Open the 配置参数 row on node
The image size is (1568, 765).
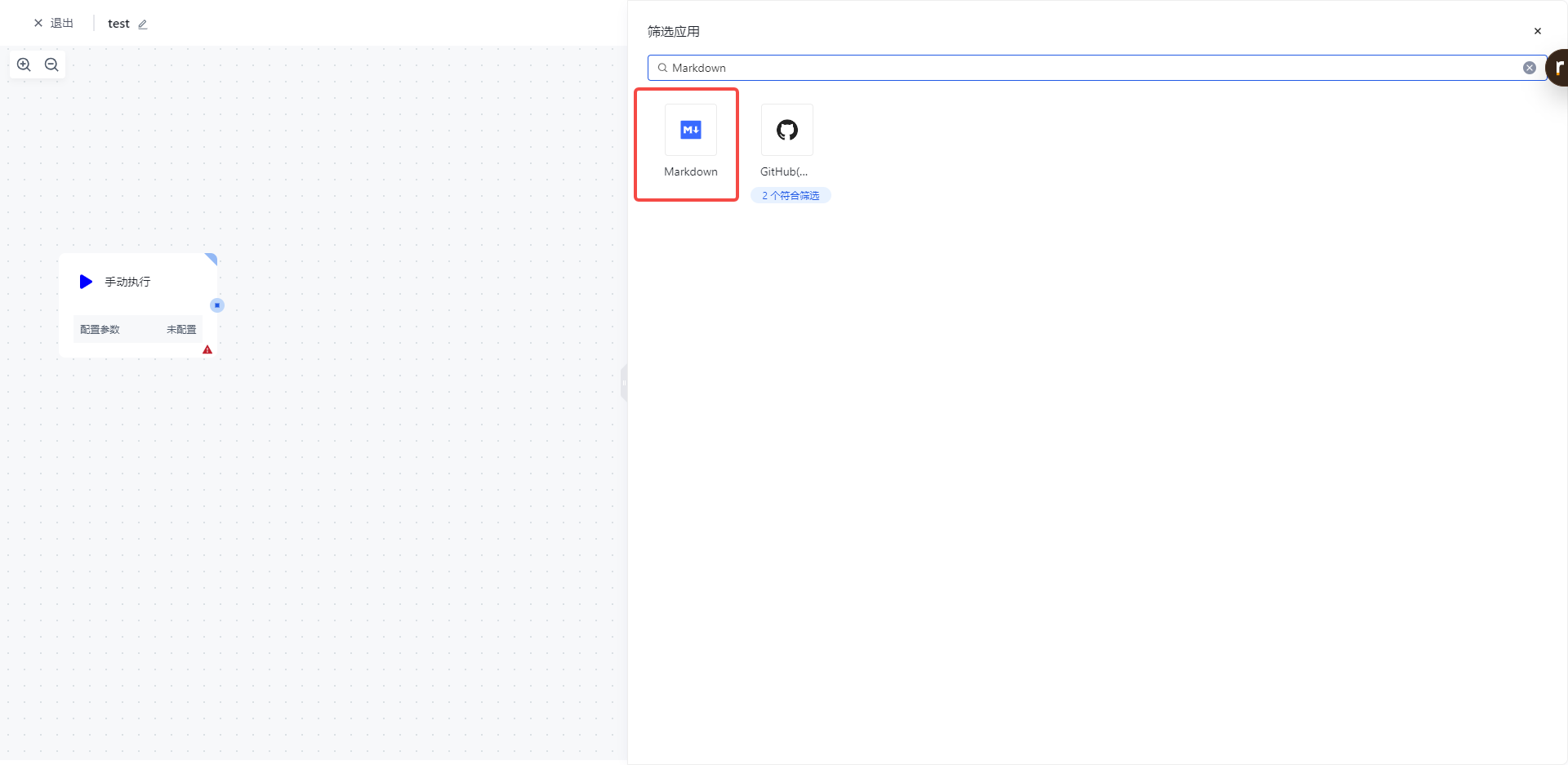(x=100, y=330)
